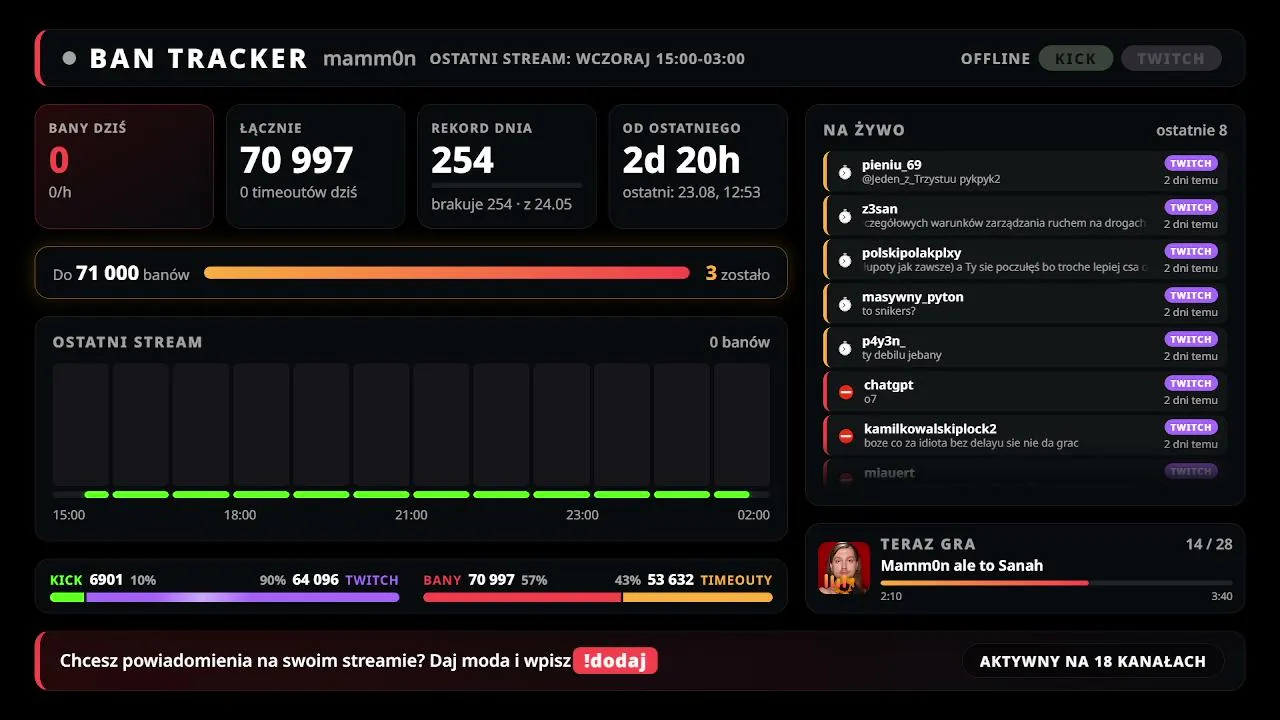
Task: Click the TWITCH badge on p4y3n_ row
Action: (1191, 339)
